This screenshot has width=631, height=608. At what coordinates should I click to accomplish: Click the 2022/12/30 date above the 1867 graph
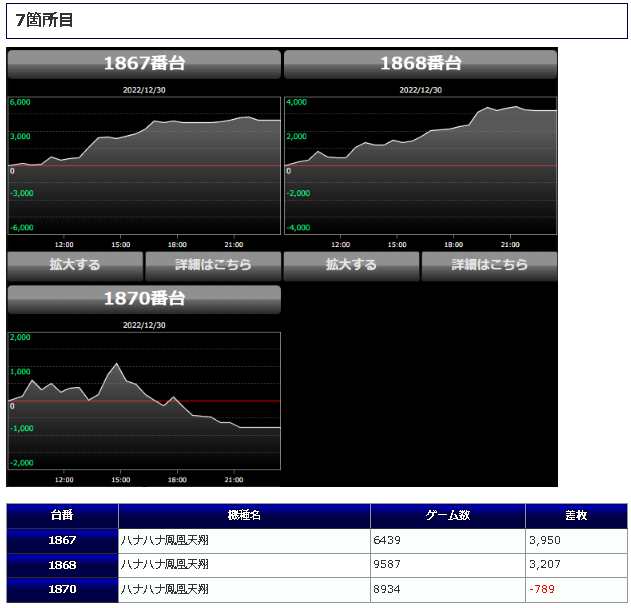click(x=144, y=90)
